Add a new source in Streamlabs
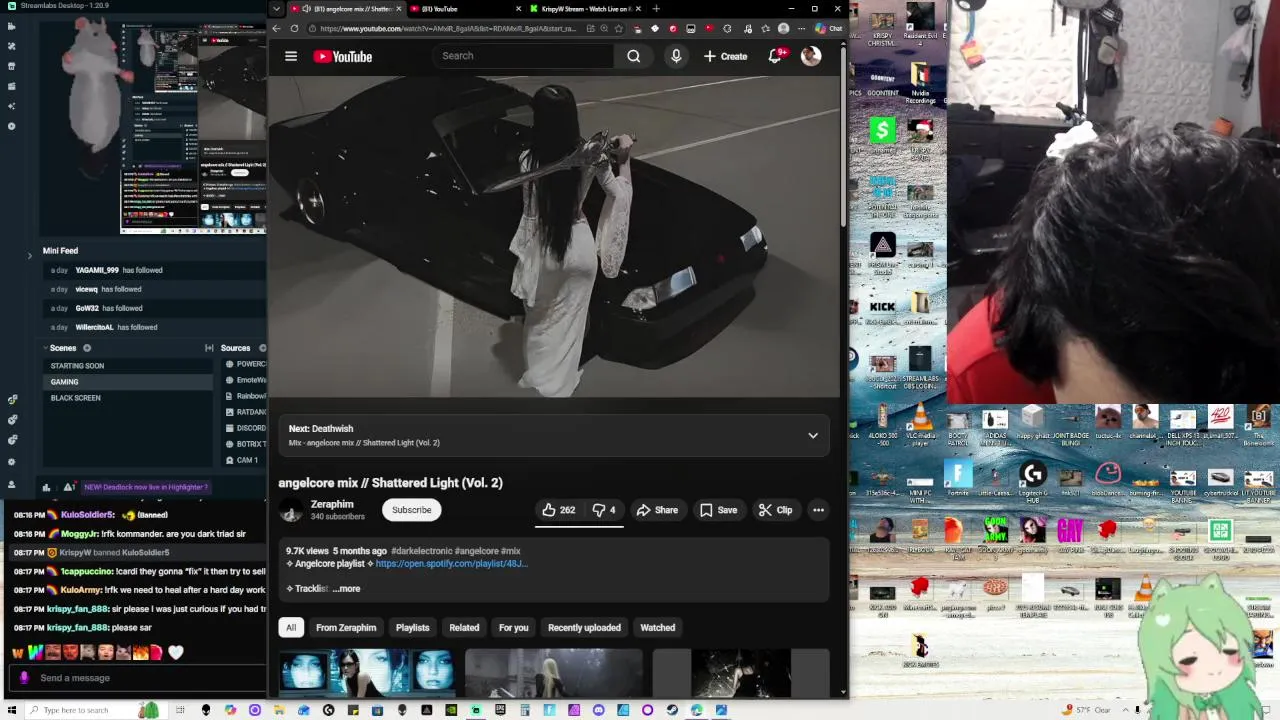1280x720 pixels. [262, 348]
